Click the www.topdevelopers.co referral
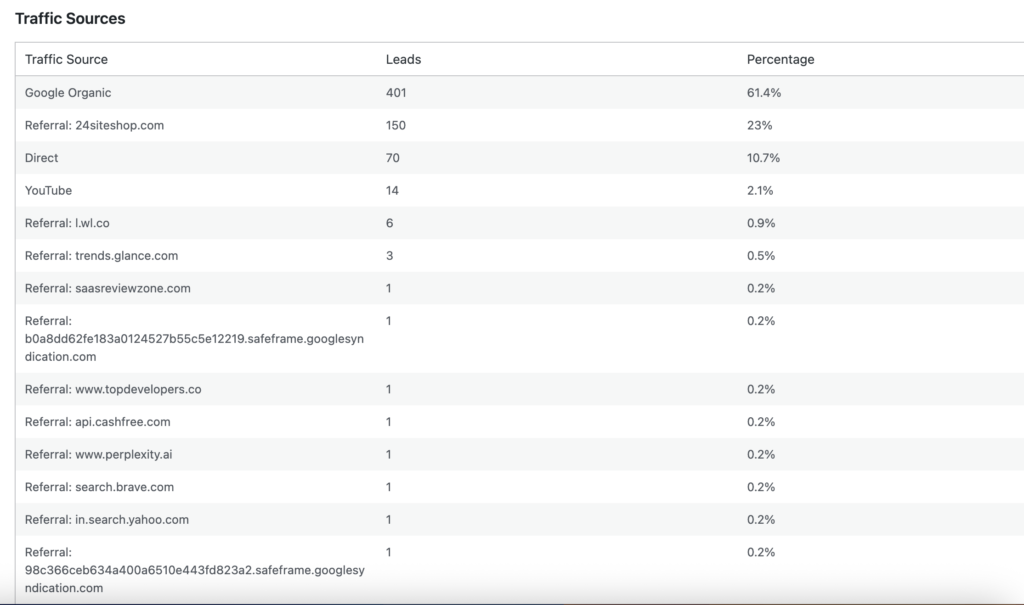Screen dimensions: 1024x605 click(x=113, y=389)
